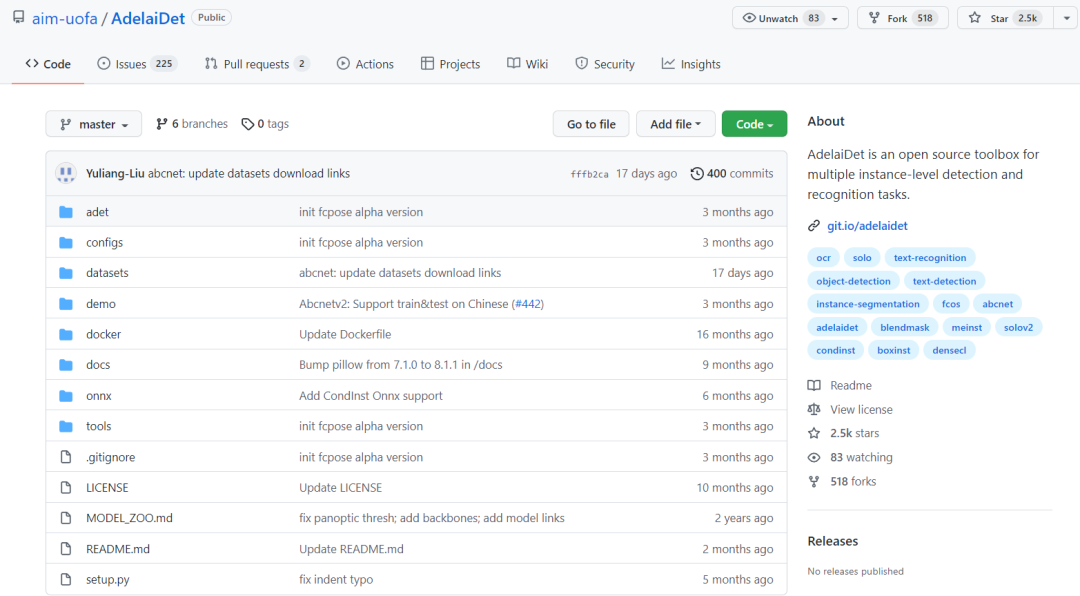Screen dimensions: 1080x596
Task: Click the LICENSE file icon
Action: pyautogui.click(x=66, y=487)
